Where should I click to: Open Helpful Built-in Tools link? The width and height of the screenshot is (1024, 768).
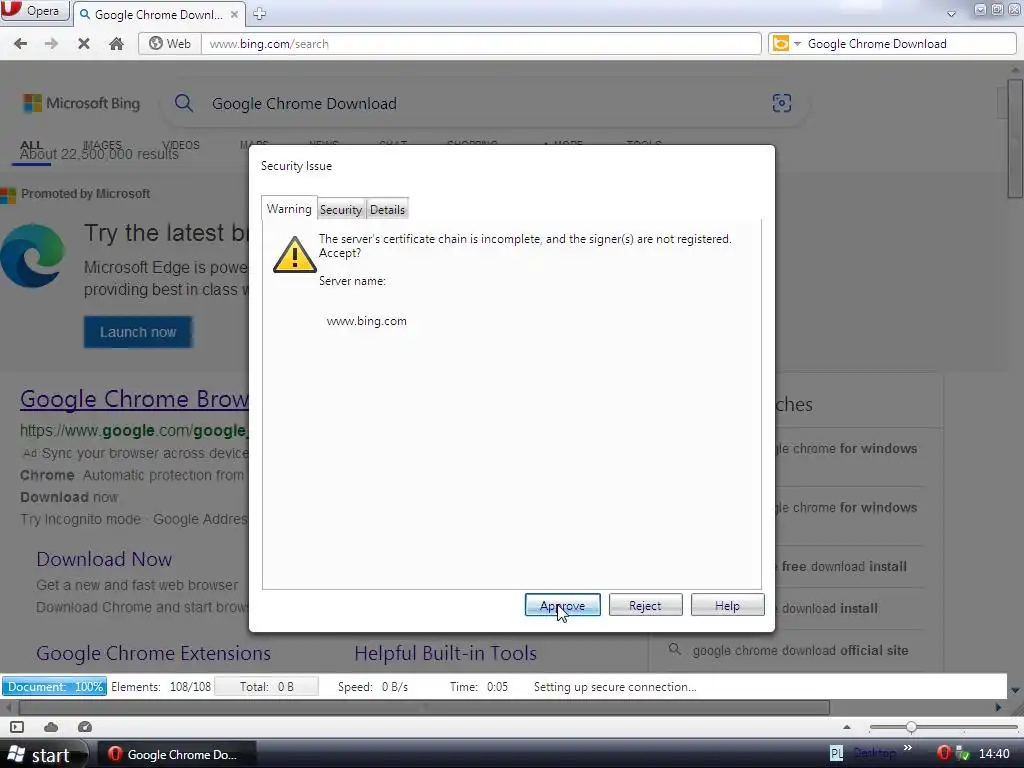pyautogui.click(x=445, y=653)
